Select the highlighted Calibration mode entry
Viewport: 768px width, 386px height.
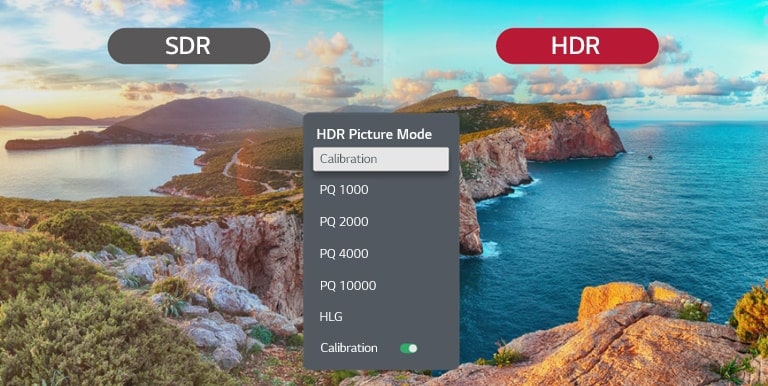click(381, 159)
